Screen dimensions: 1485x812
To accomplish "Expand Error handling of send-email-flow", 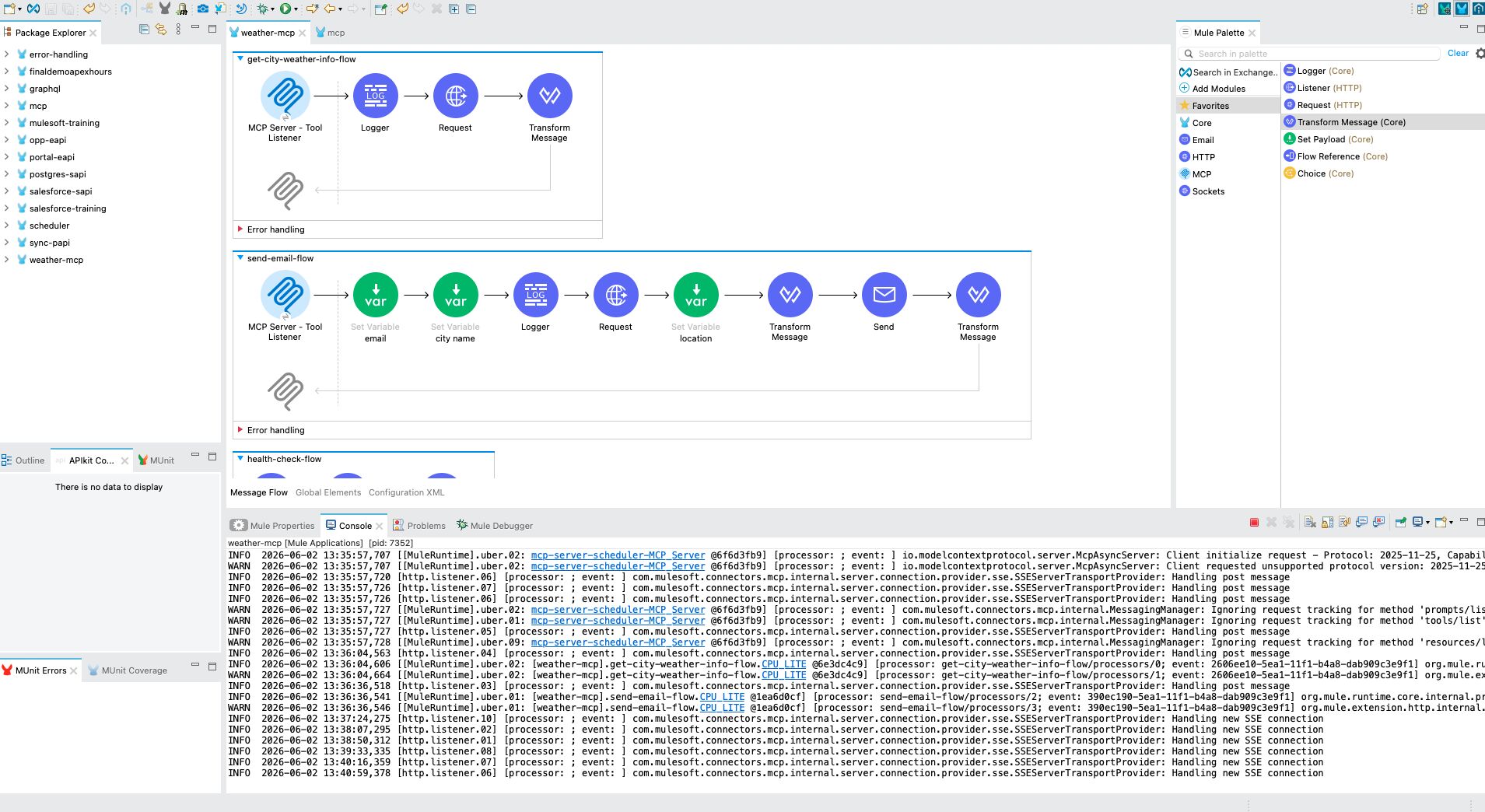I will (x=240, y=430).
